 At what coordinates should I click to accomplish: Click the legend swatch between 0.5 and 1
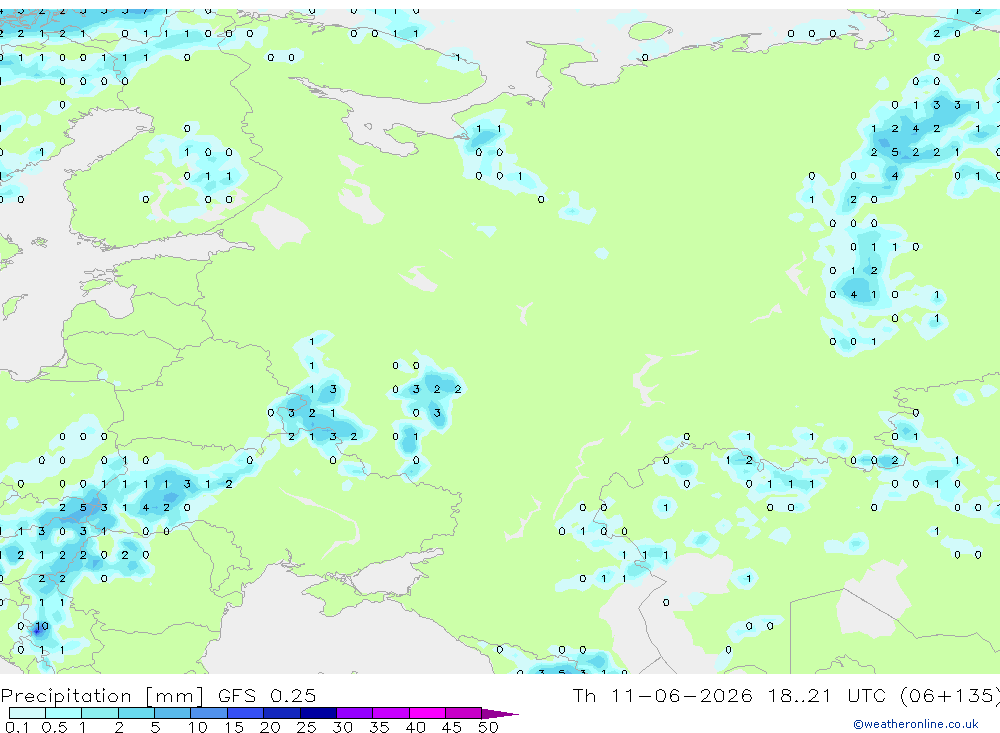point(64,713)
